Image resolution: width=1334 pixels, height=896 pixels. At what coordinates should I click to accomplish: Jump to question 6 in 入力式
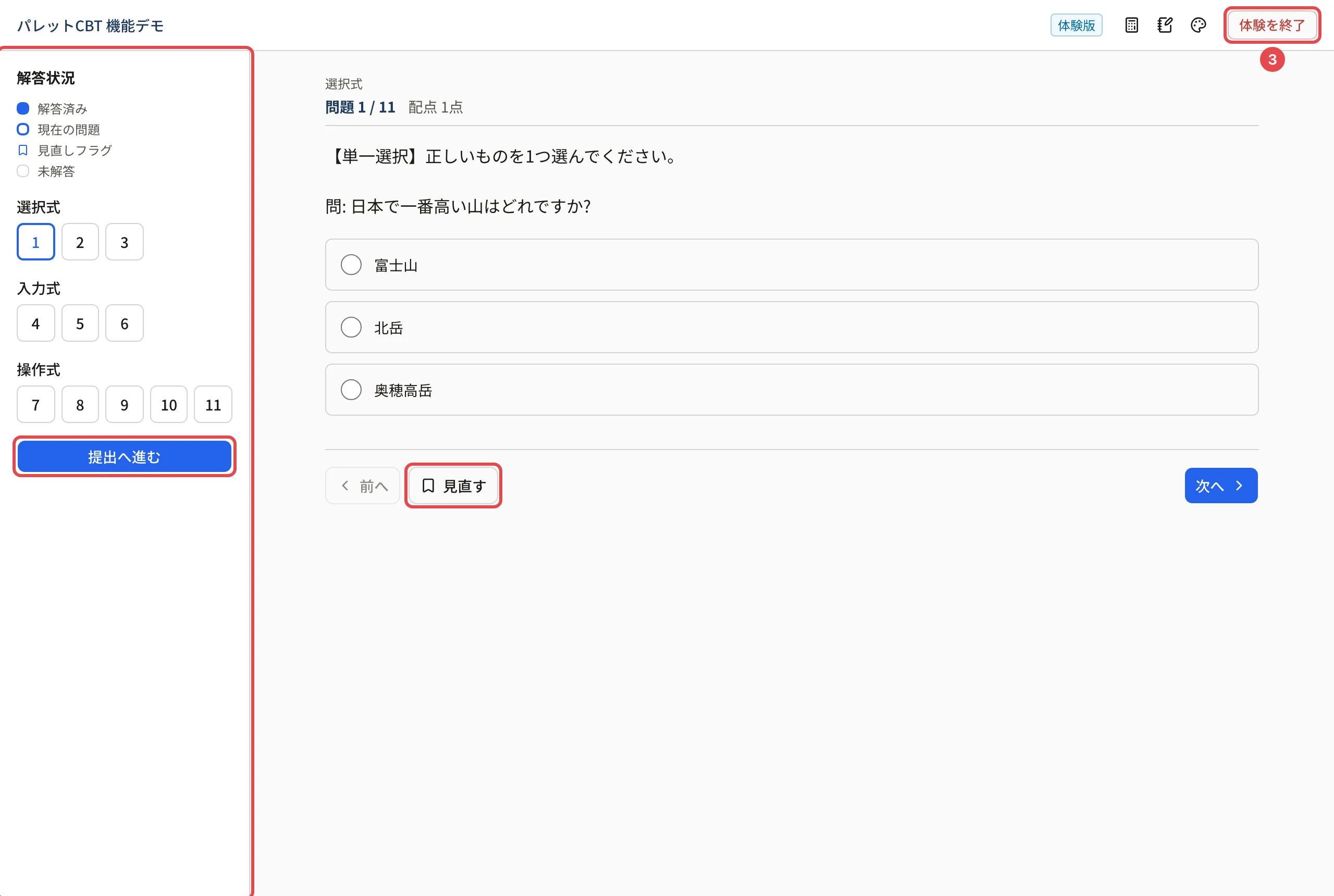pyautogui.click(x=124, y=323)
